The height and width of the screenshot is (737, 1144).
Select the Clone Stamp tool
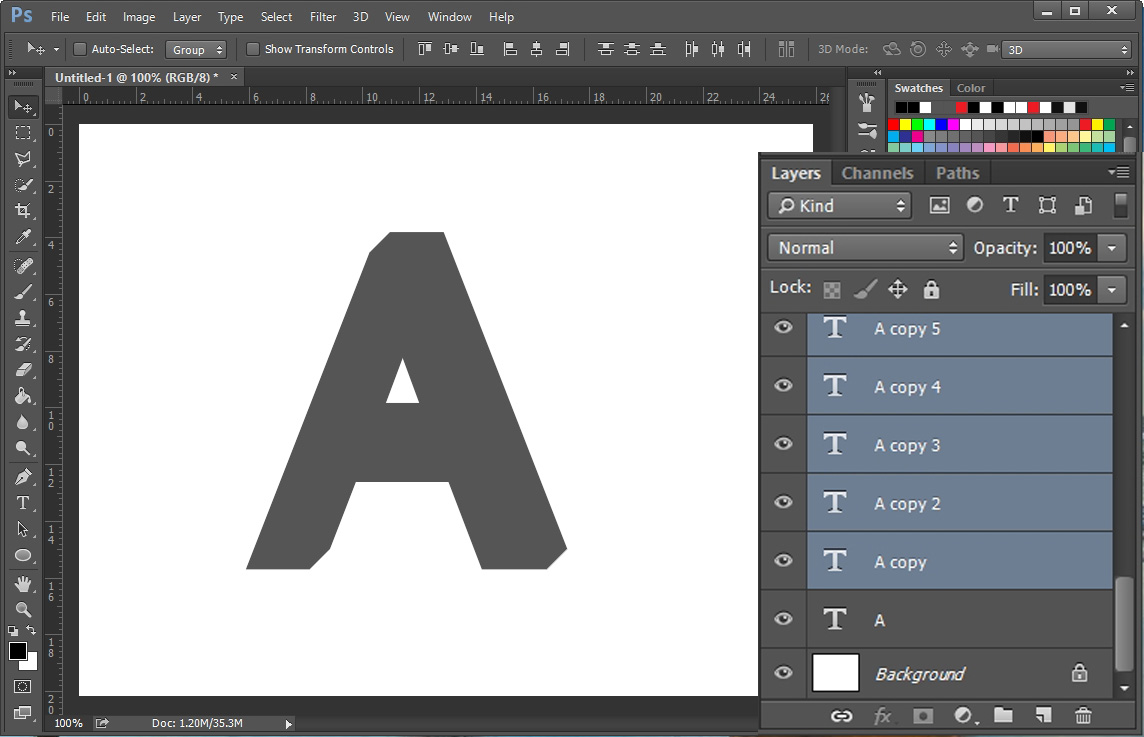[23, 318]
